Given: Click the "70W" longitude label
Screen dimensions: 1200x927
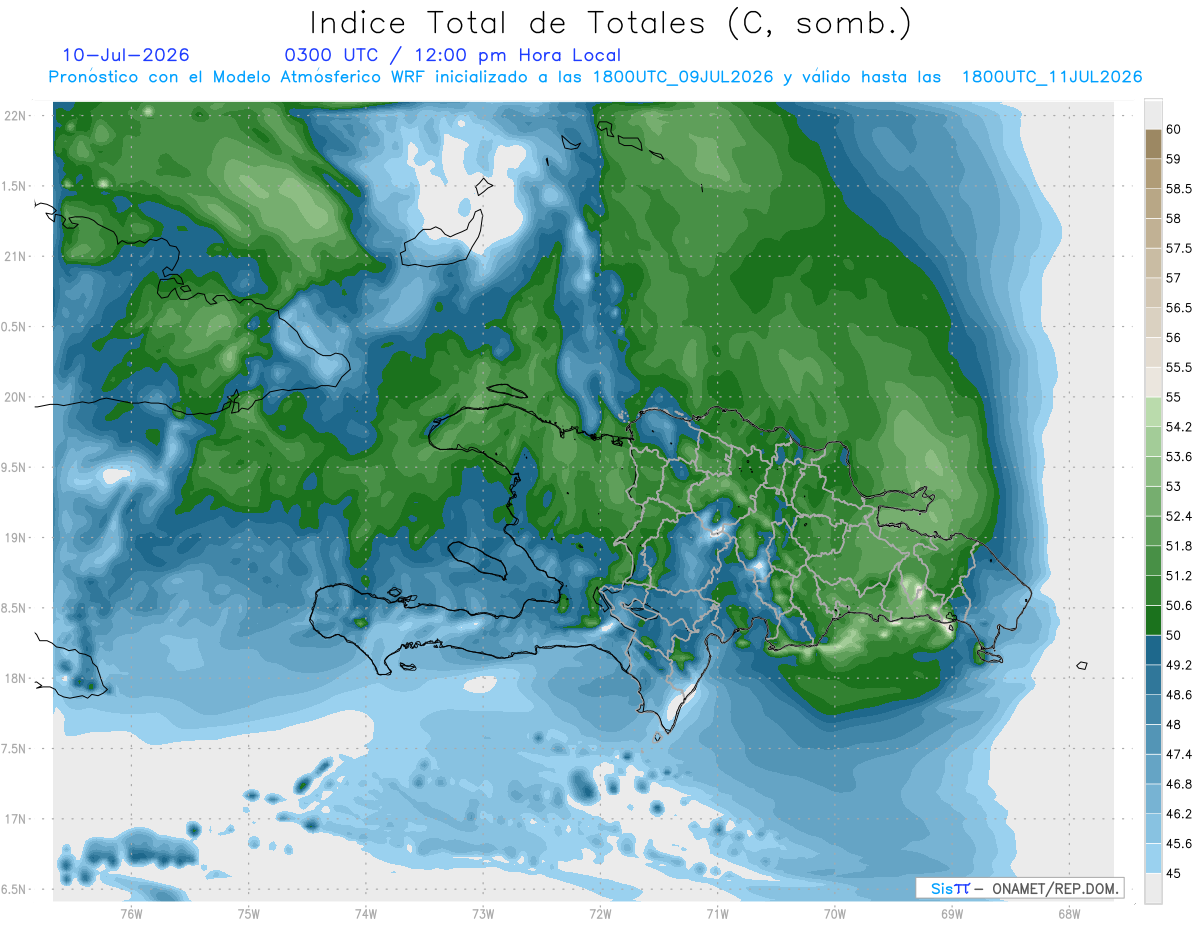Looking at the screenshot, I should [834, 913].
